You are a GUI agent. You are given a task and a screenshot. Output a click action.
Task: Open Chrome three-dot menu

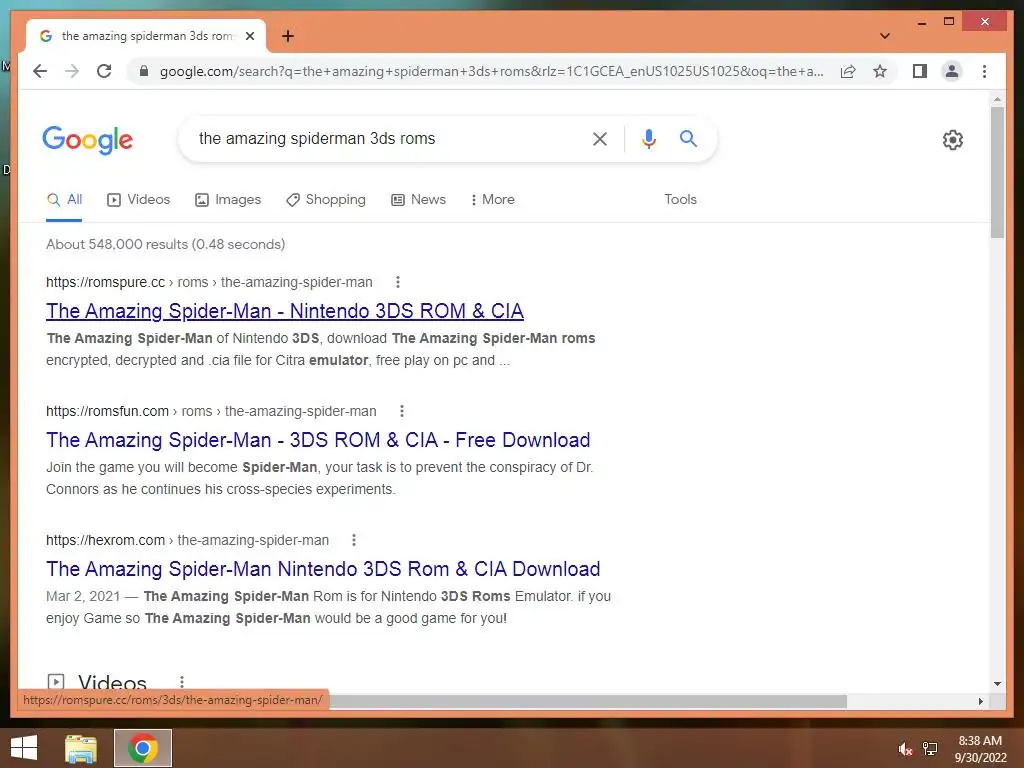(984, 71)
